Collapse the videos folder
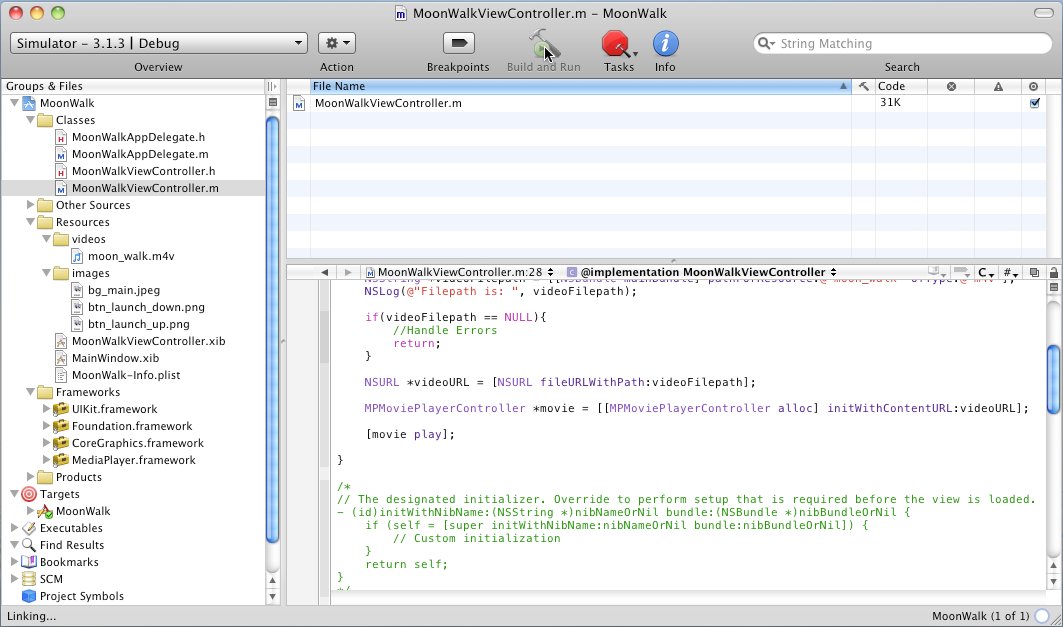The image size is (1063, 627). (46, 239)
